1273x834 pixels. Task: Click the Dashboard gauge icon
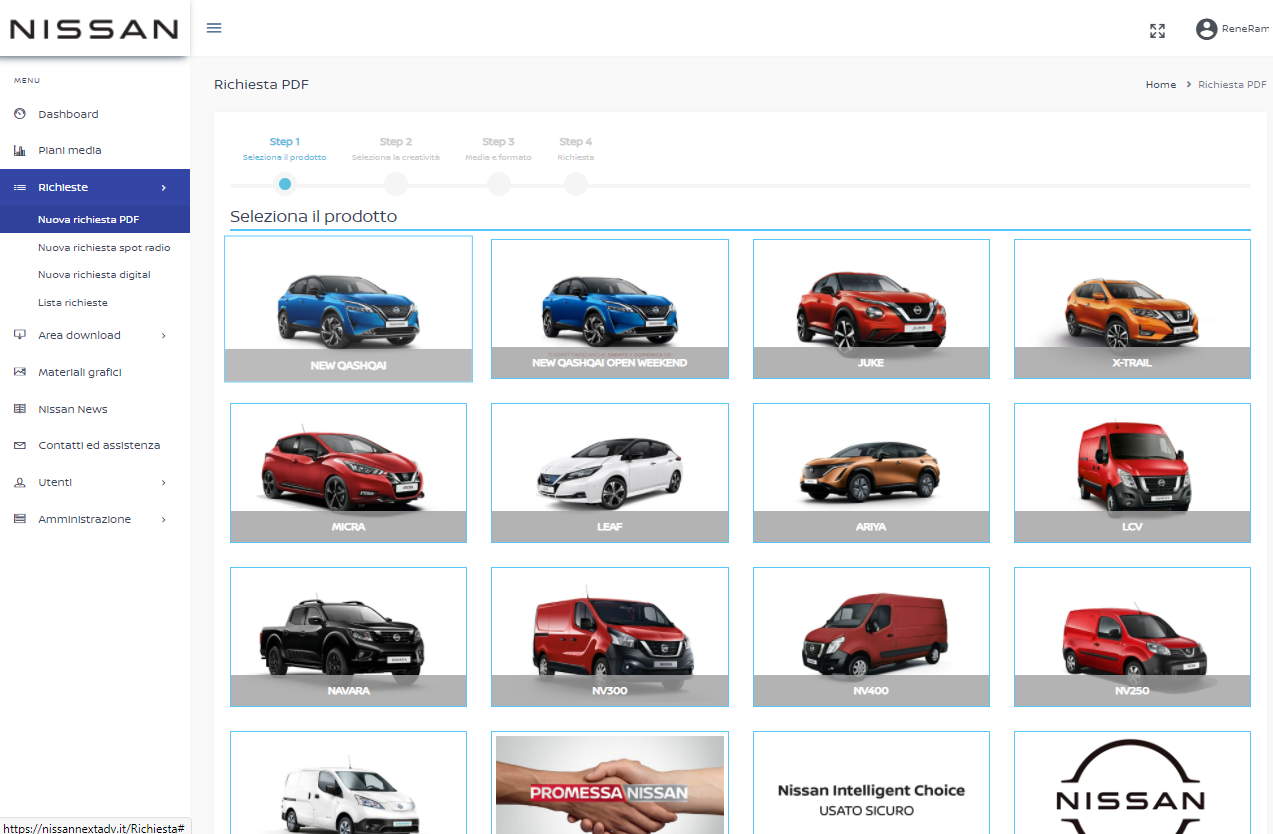(19, 114)
